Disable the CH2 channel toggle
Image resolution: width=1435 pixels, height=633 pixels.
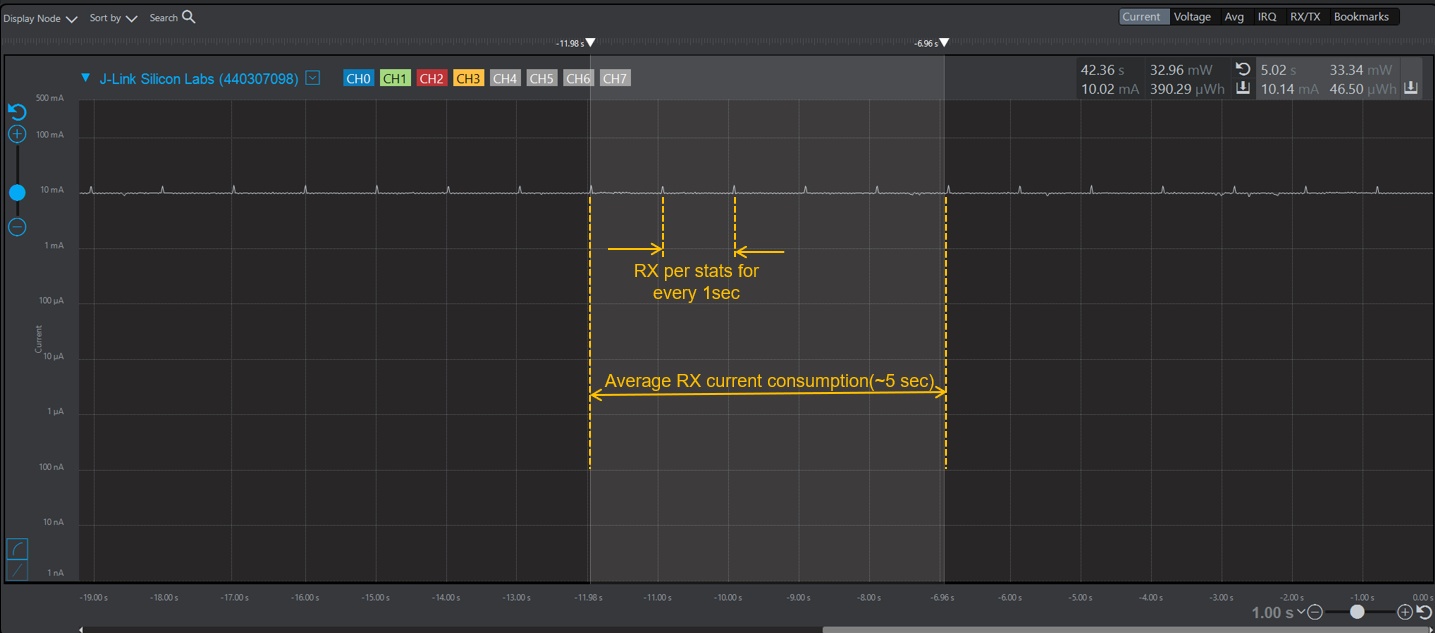pos(431,77)
